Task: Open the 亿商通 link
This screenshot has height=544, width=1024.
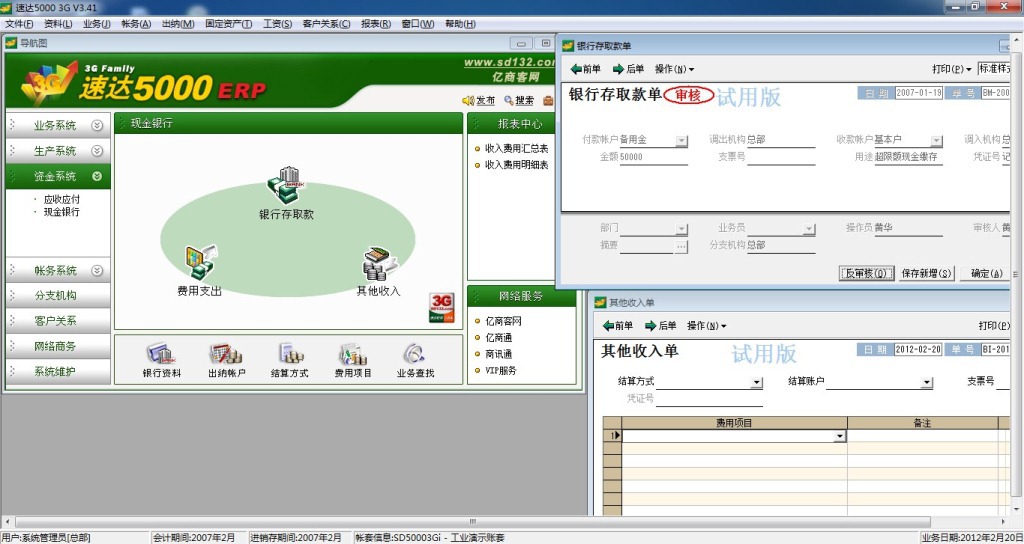Action: coord(498,337)
